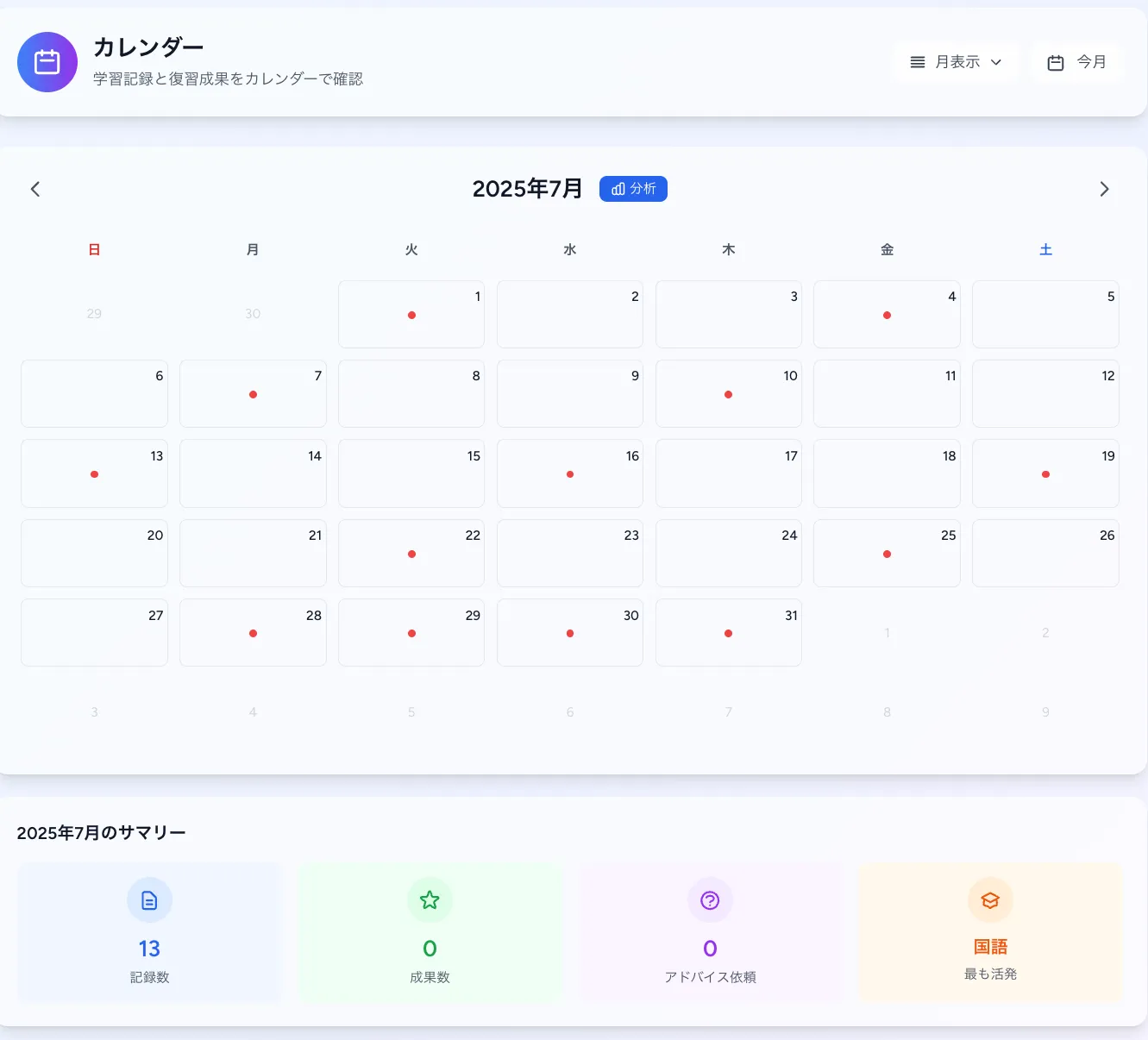Select July 15 on the calendar

tap(411, 473)
